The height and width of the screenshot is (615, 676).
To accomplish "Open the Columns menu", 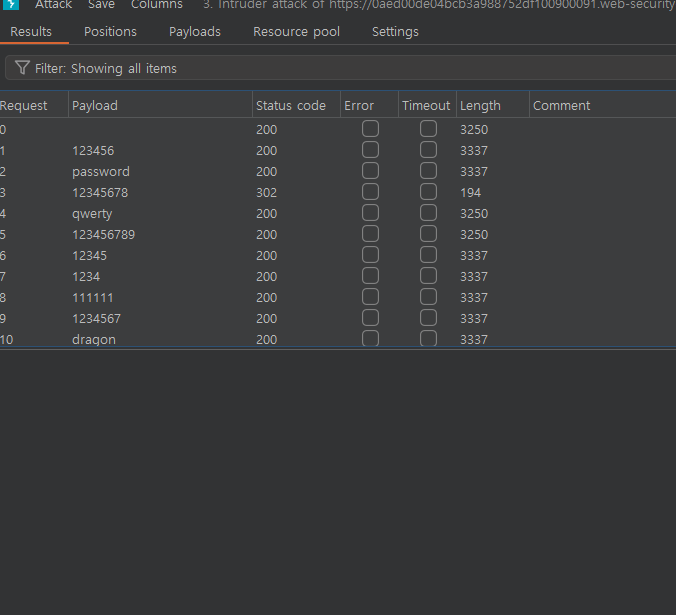I will tap(157, 5).
